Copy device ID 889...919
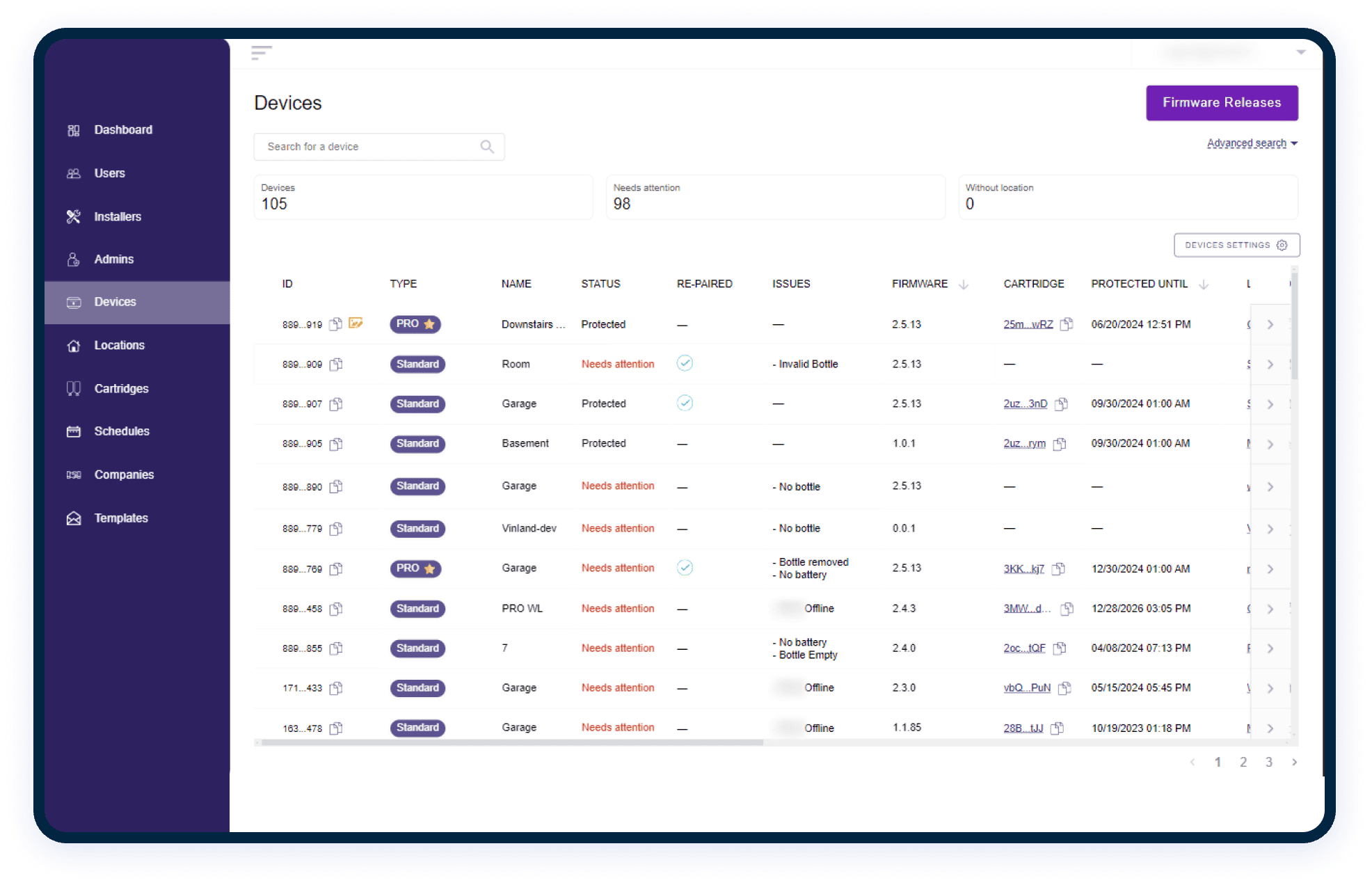The height and width of the screenshot is (885, 1372). [x=336, y=324]
